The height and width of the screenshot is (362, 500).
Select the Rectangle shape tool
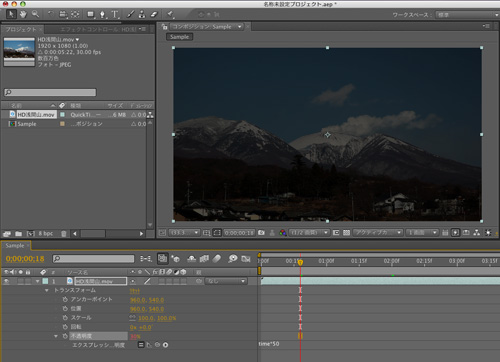tap(91, 14)
